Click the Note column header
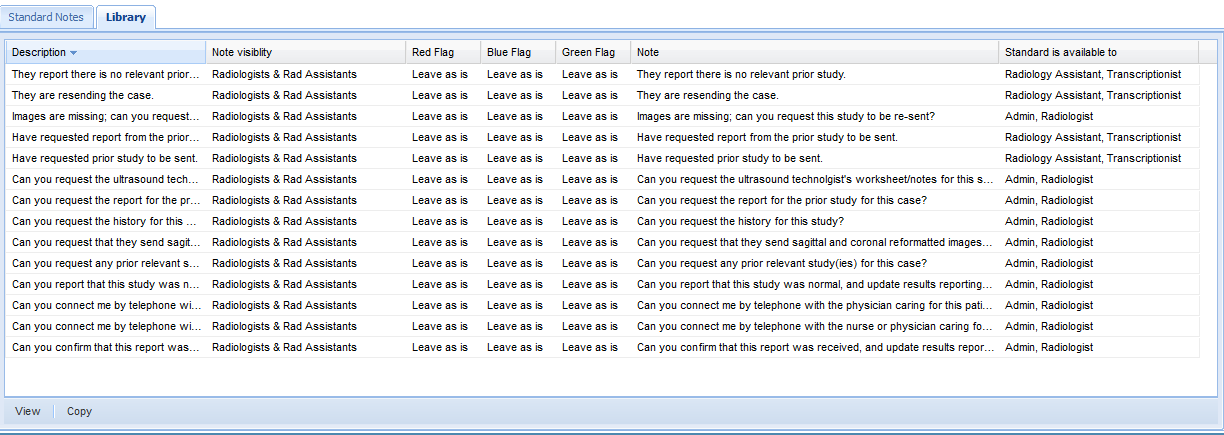The image size is (1224, 435). [648, 52]
